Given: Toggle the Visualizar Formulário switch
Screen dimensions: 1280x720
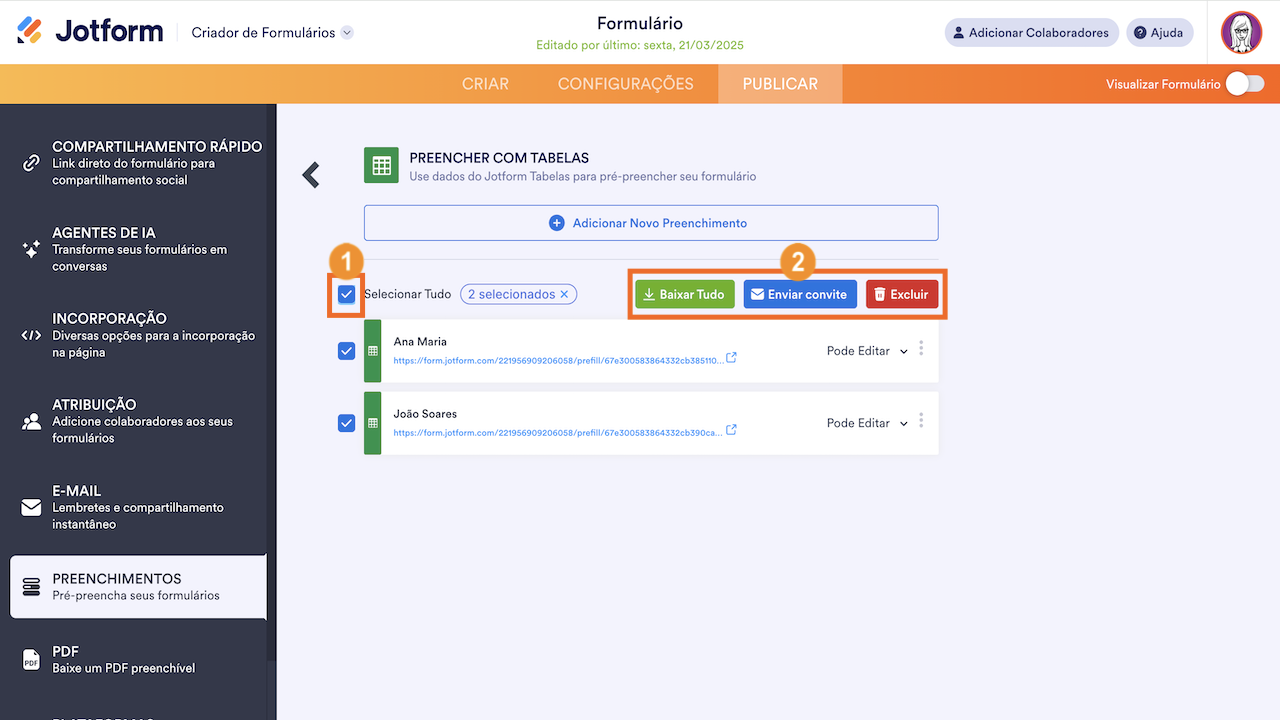Looking at the screenshot, I should coord(1245,84).
